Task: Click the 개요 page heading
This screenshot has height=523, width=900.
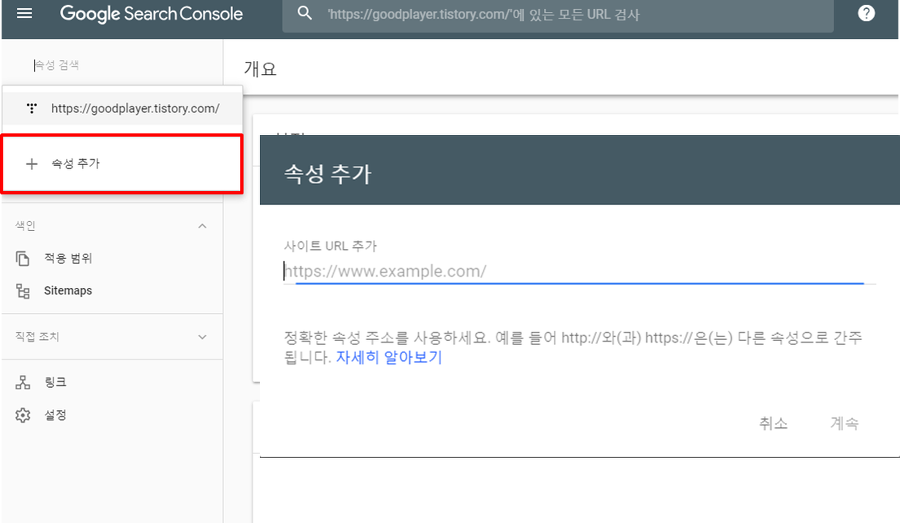Action: coord(260,69)
